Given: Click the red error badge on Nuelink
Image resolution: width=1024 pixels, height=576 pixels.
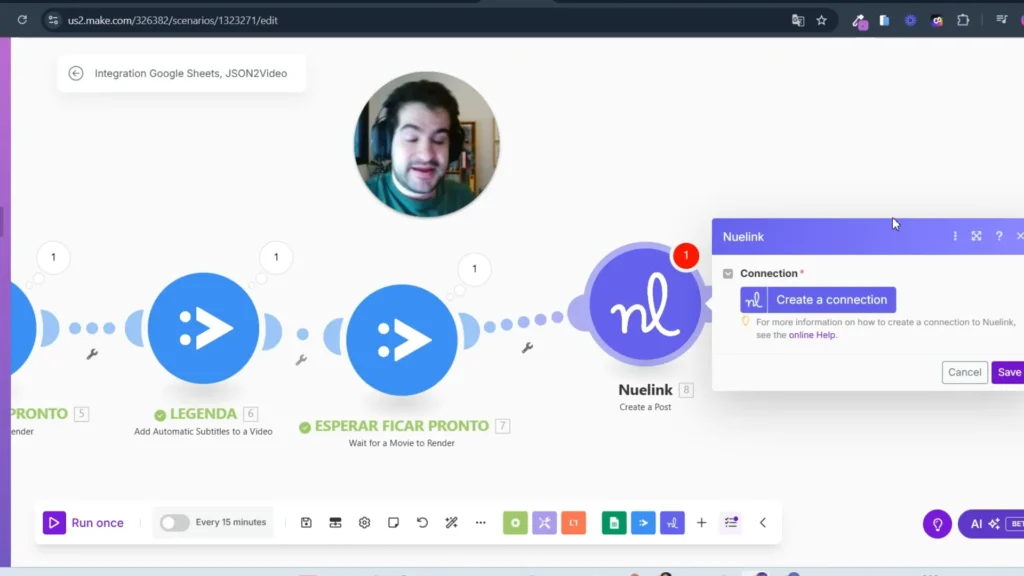Looking at the screenshot, I should click(x=686, y=255).
